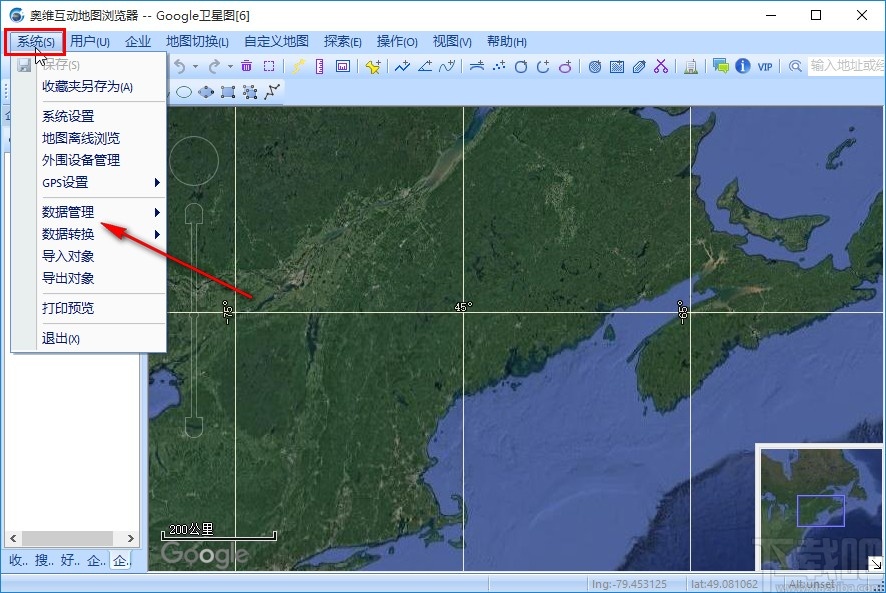The width and height of the screenshot is (886, 593).
Task: Open the chat messages bubble icon
Action: click(x=720, y=66)
